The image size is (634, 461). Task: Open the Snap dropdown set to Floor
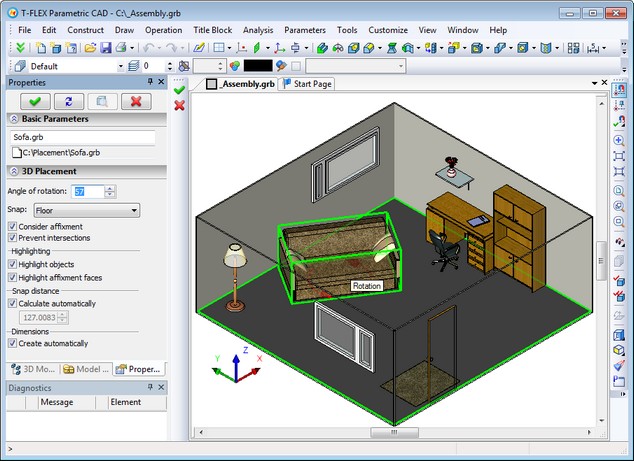click(86, 210)
